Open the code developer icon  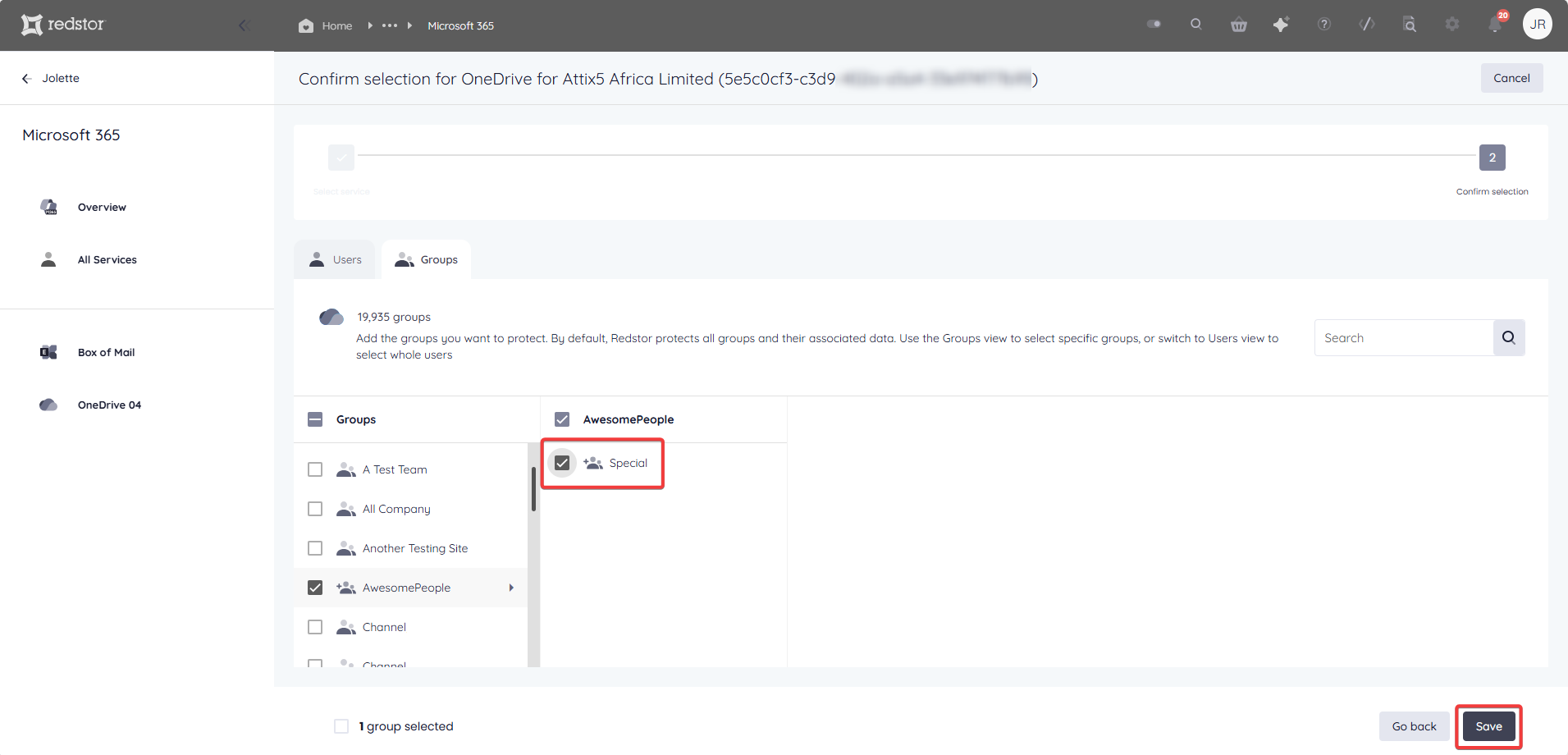(1367, 24)
